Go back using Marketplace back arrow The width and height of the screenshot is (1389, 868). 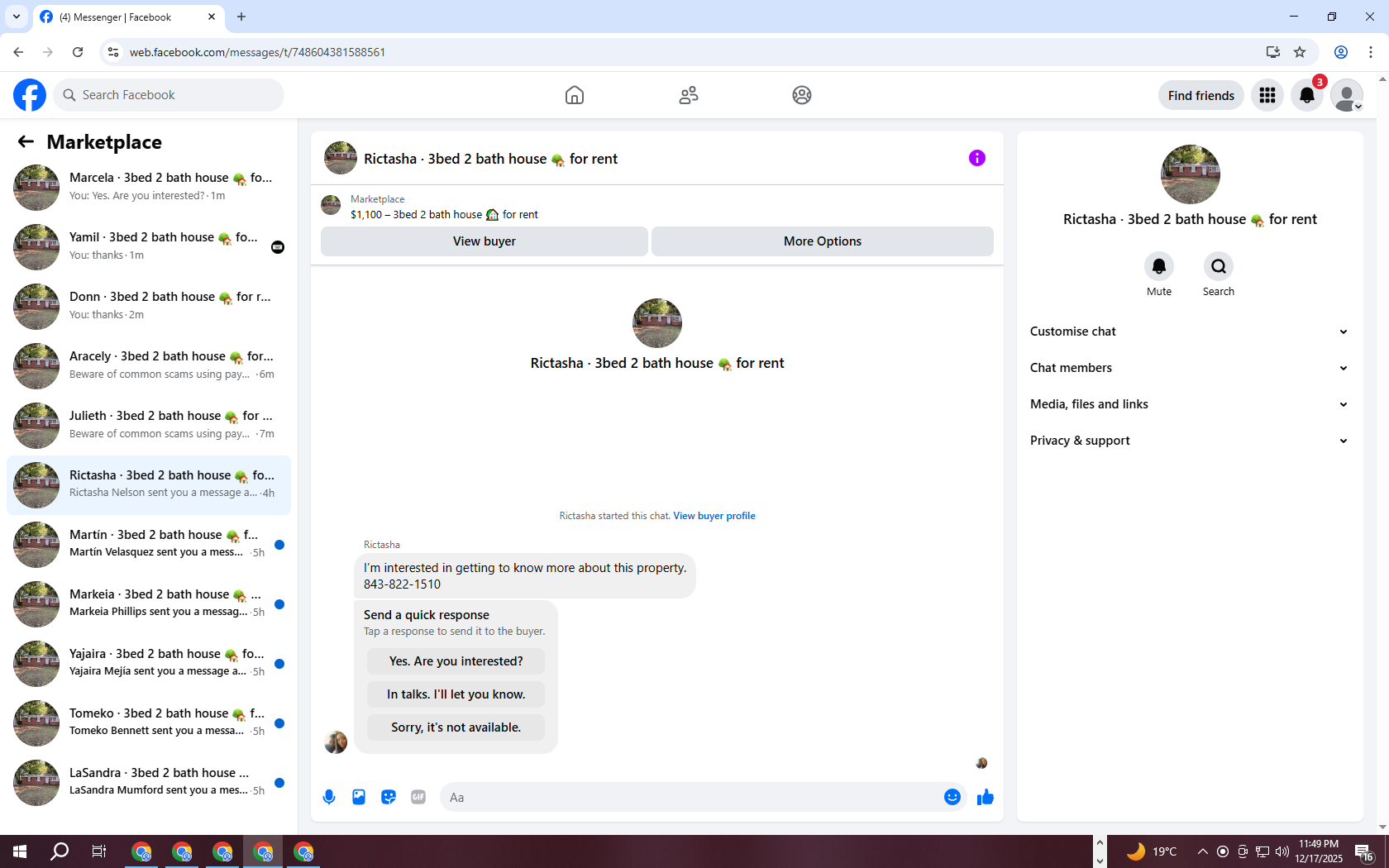[26, 141]
